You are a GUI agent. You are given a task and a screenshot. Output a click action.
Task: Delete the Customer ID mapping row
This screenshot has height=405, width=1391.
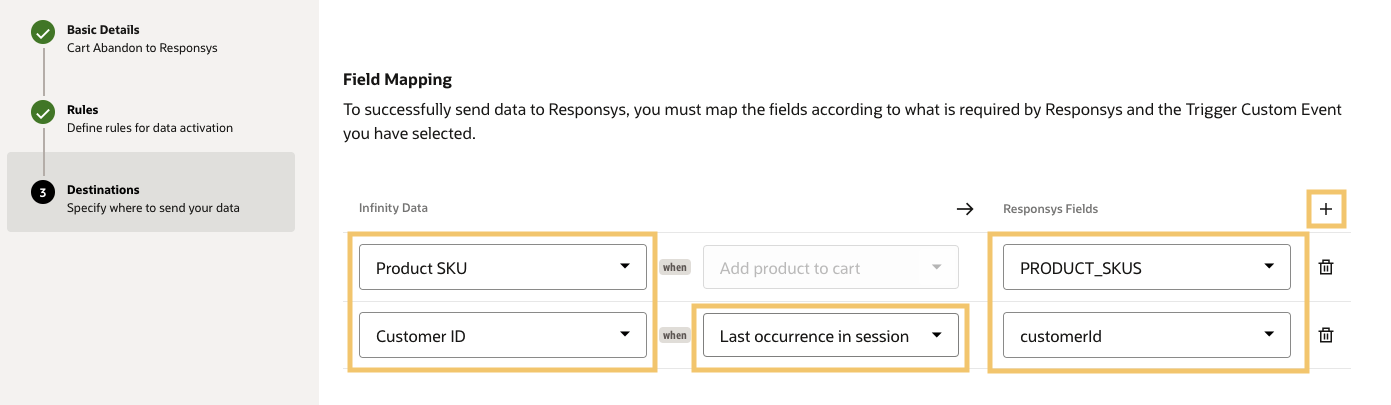[x=1326, y=336]
